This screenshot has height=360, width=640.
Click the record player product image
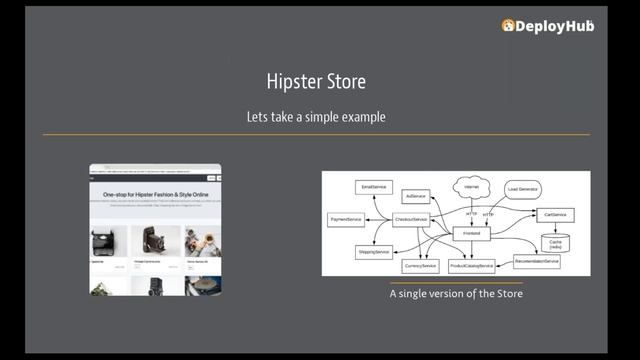click(x=203, y=285)
